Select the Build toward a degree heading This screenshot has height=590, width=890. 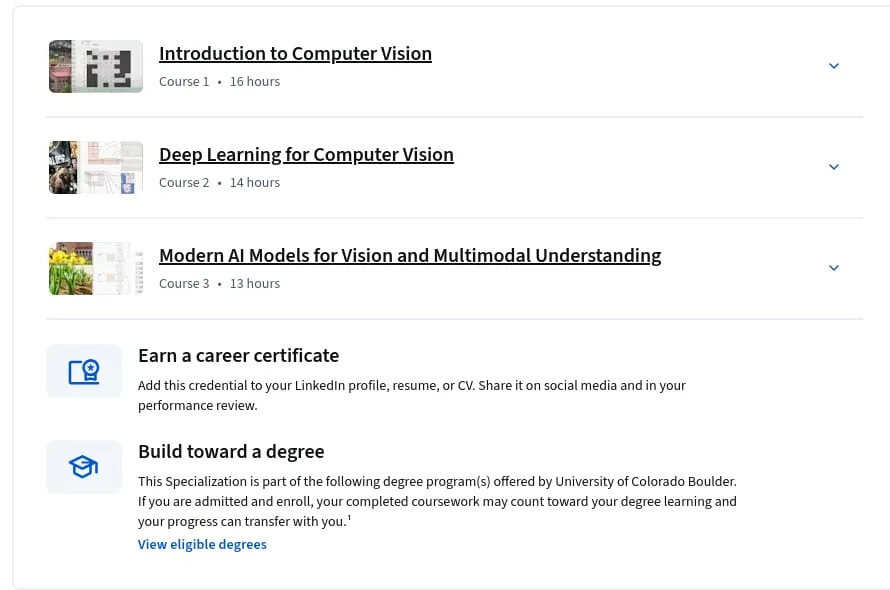231,451
